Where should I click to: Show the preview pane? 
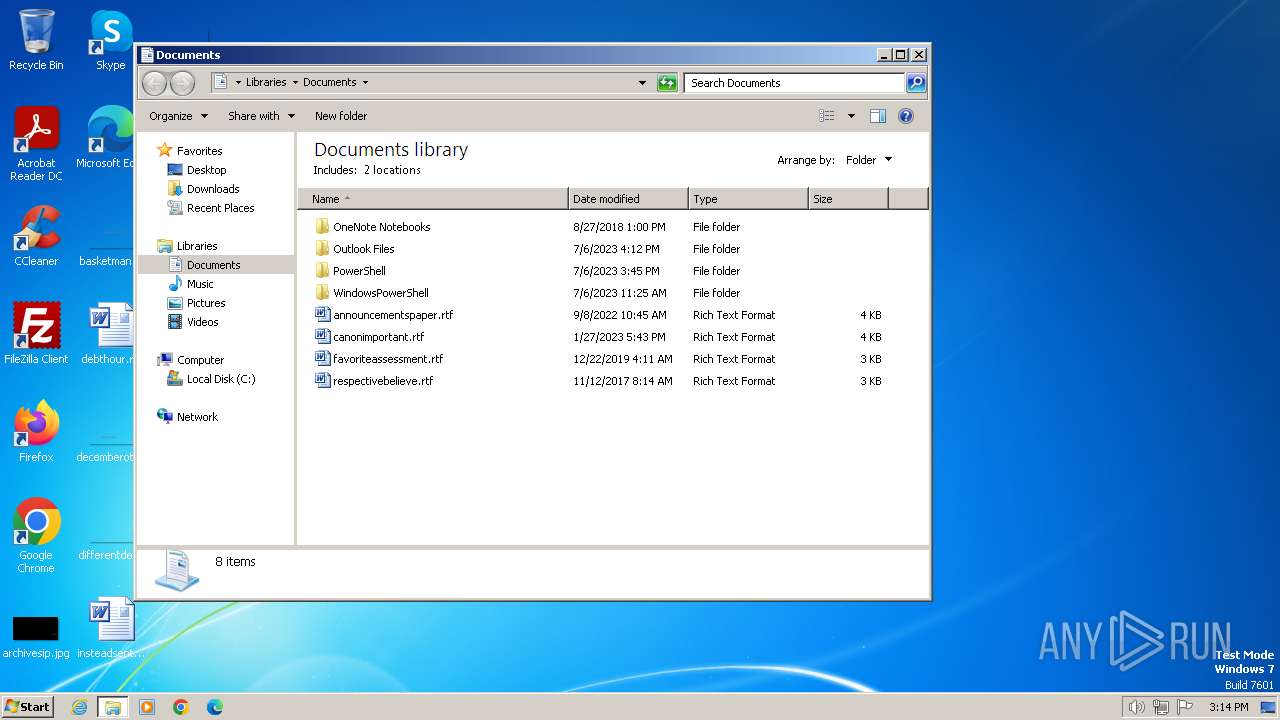(877, 116)
